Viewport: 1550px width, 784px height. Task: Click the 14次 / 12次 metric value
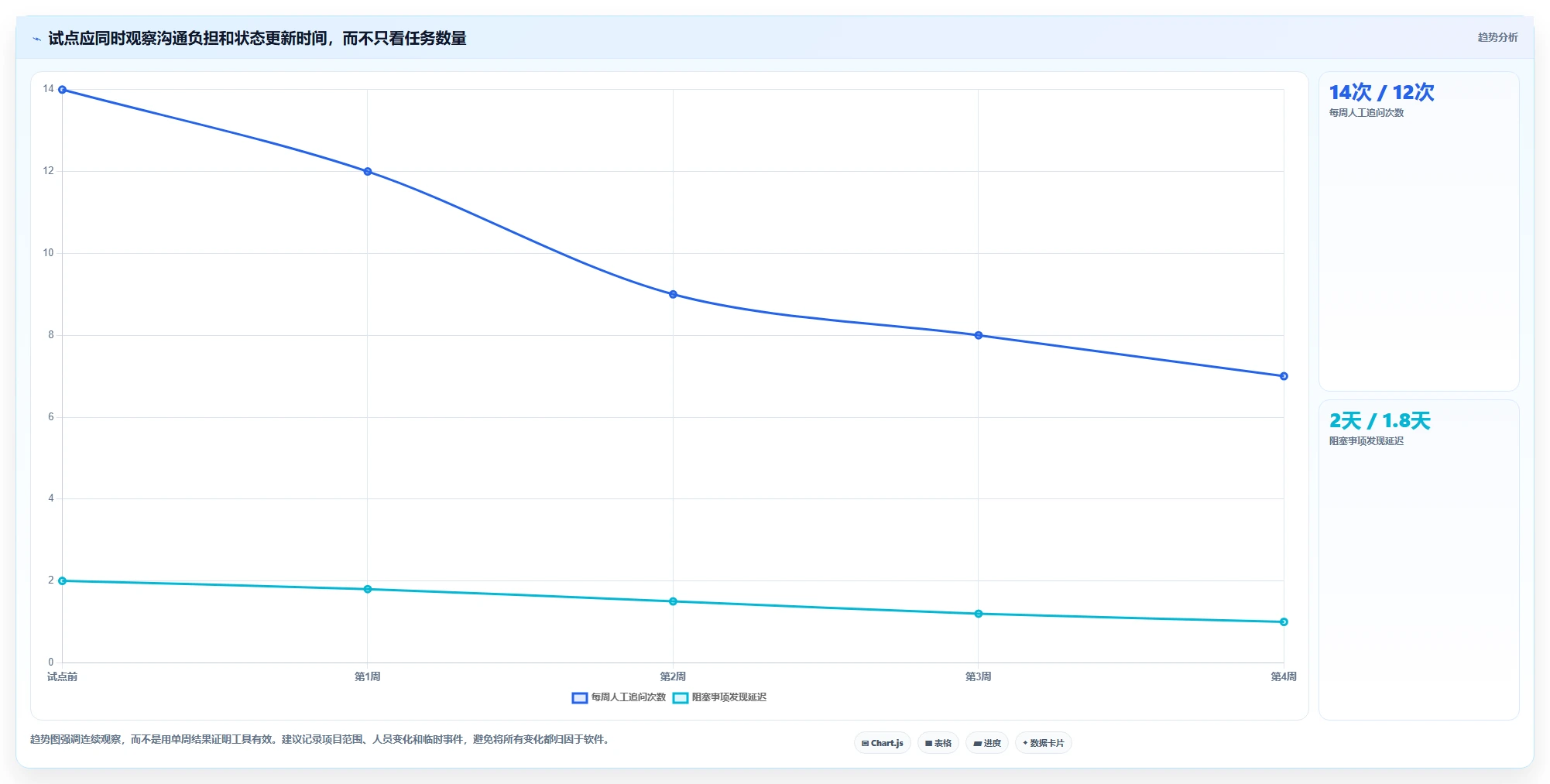(x=1381, y=93)
